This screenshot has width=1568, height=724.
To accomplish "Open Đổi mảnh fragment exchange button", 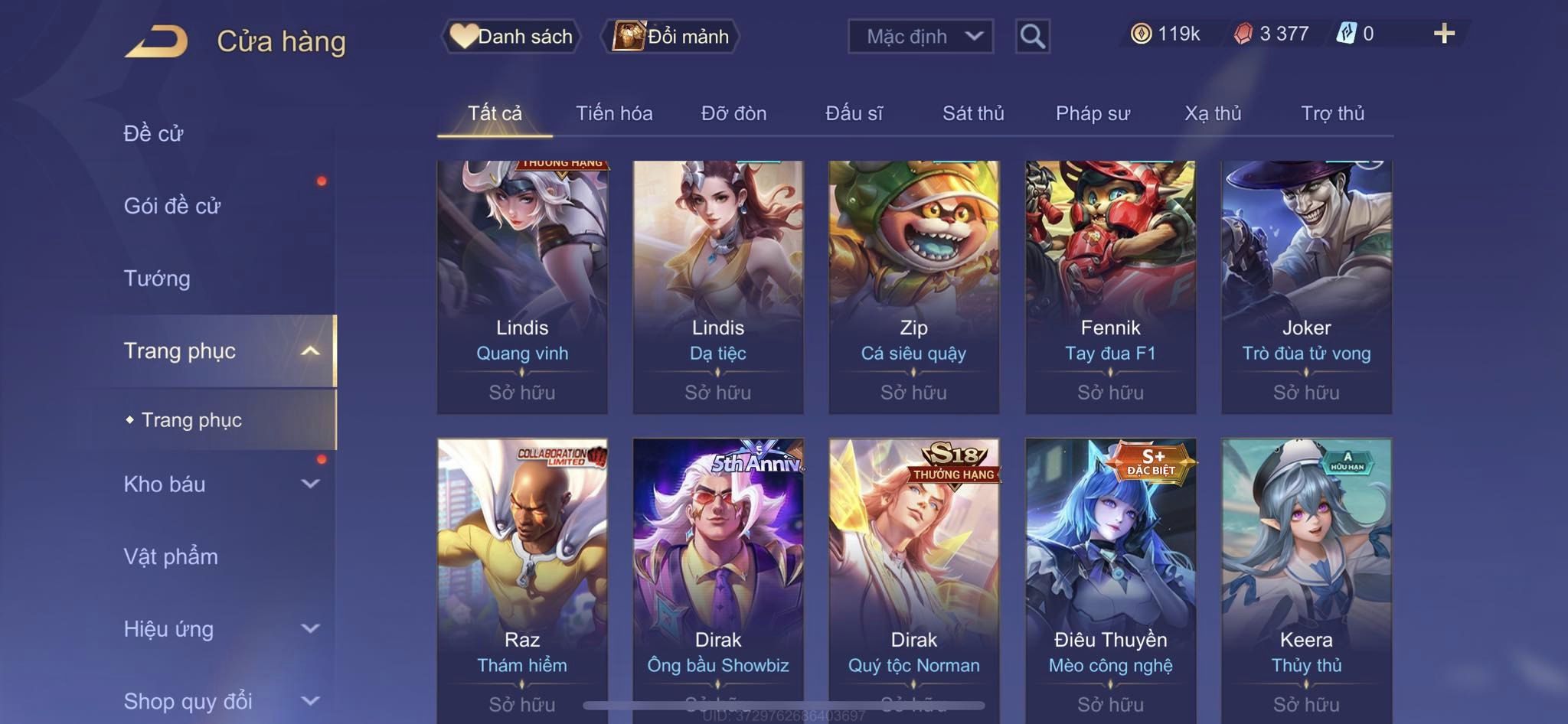I will [x=671, y=36].
